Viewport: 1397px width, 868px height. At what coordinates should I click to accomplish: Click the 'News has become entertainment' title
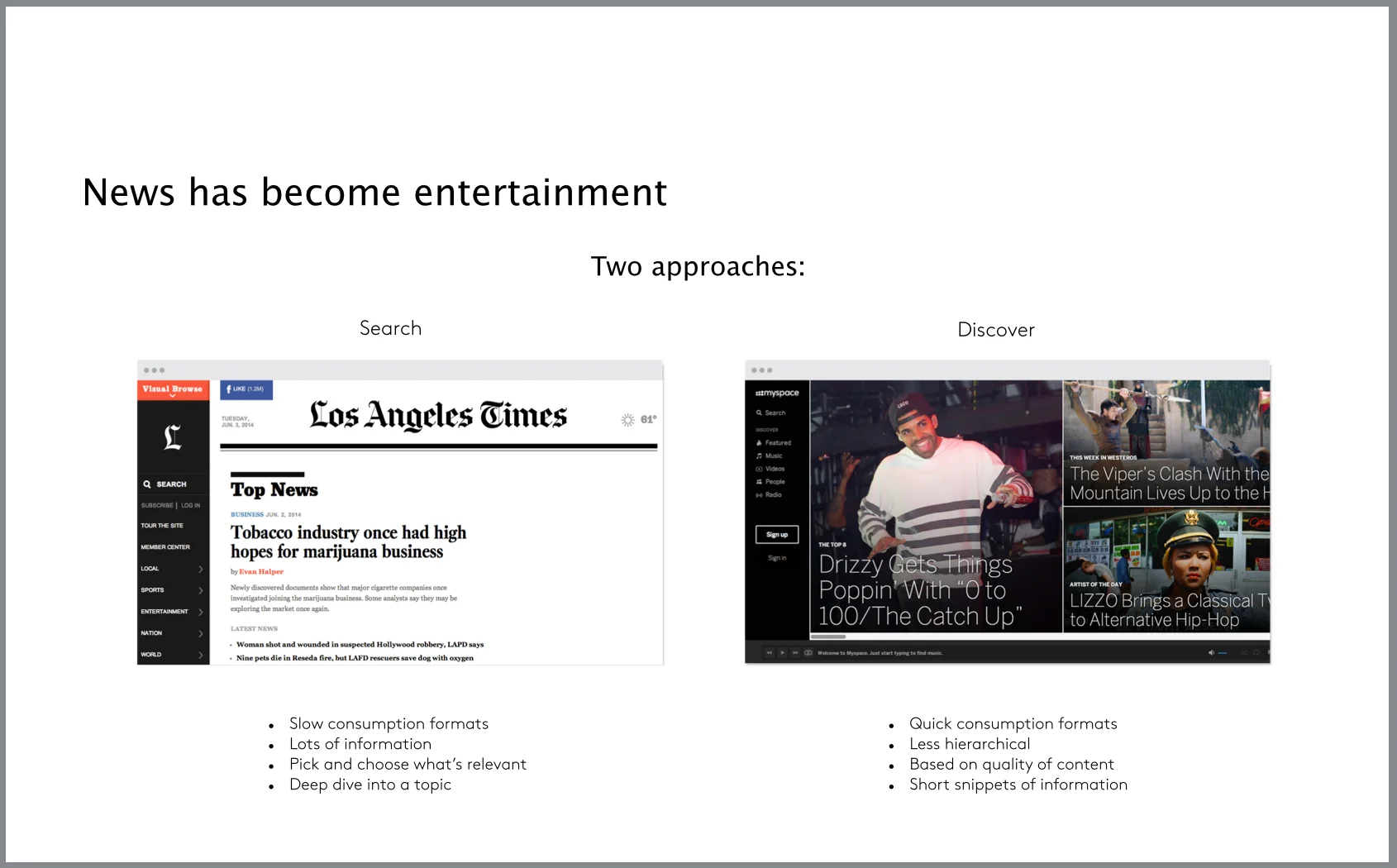(x=374, y=193)
